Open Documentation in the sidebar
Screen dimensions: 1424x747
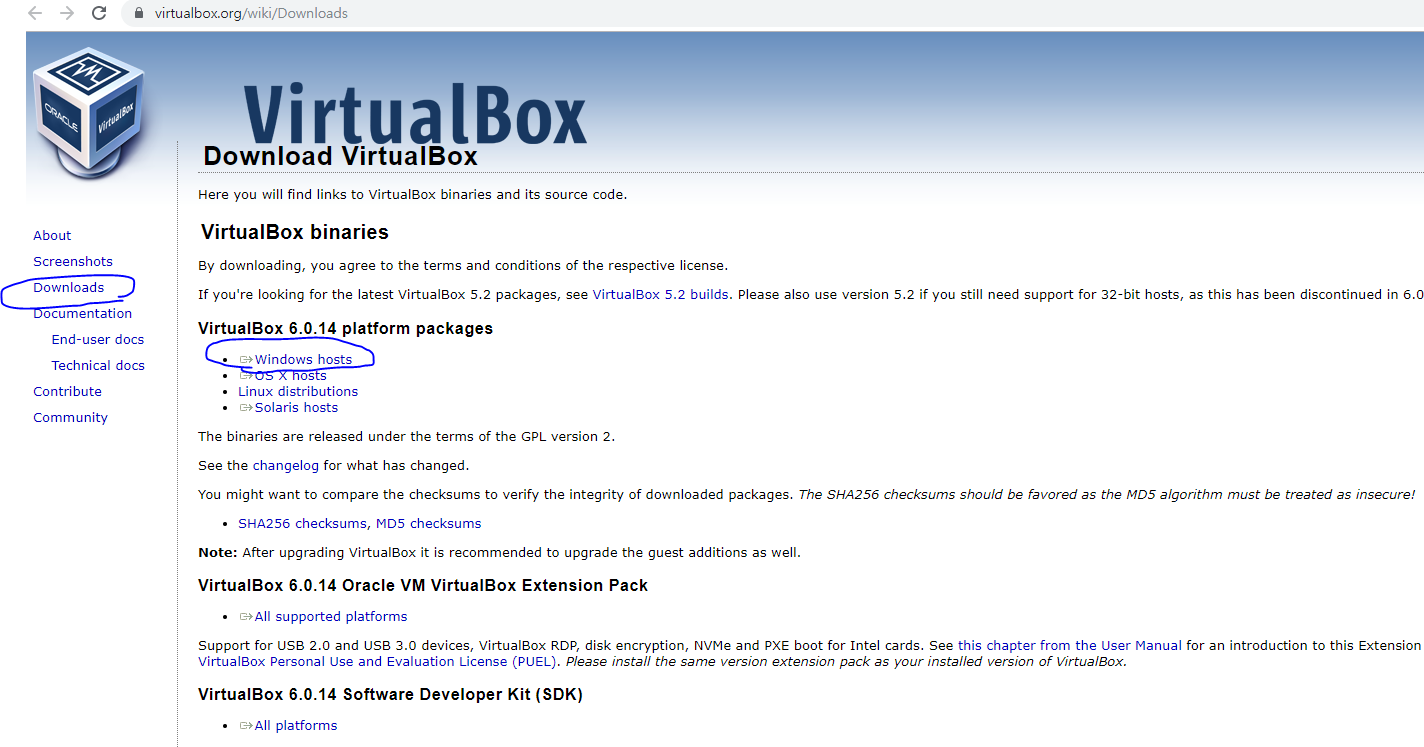pyautogui.click(x=83, y=313)
